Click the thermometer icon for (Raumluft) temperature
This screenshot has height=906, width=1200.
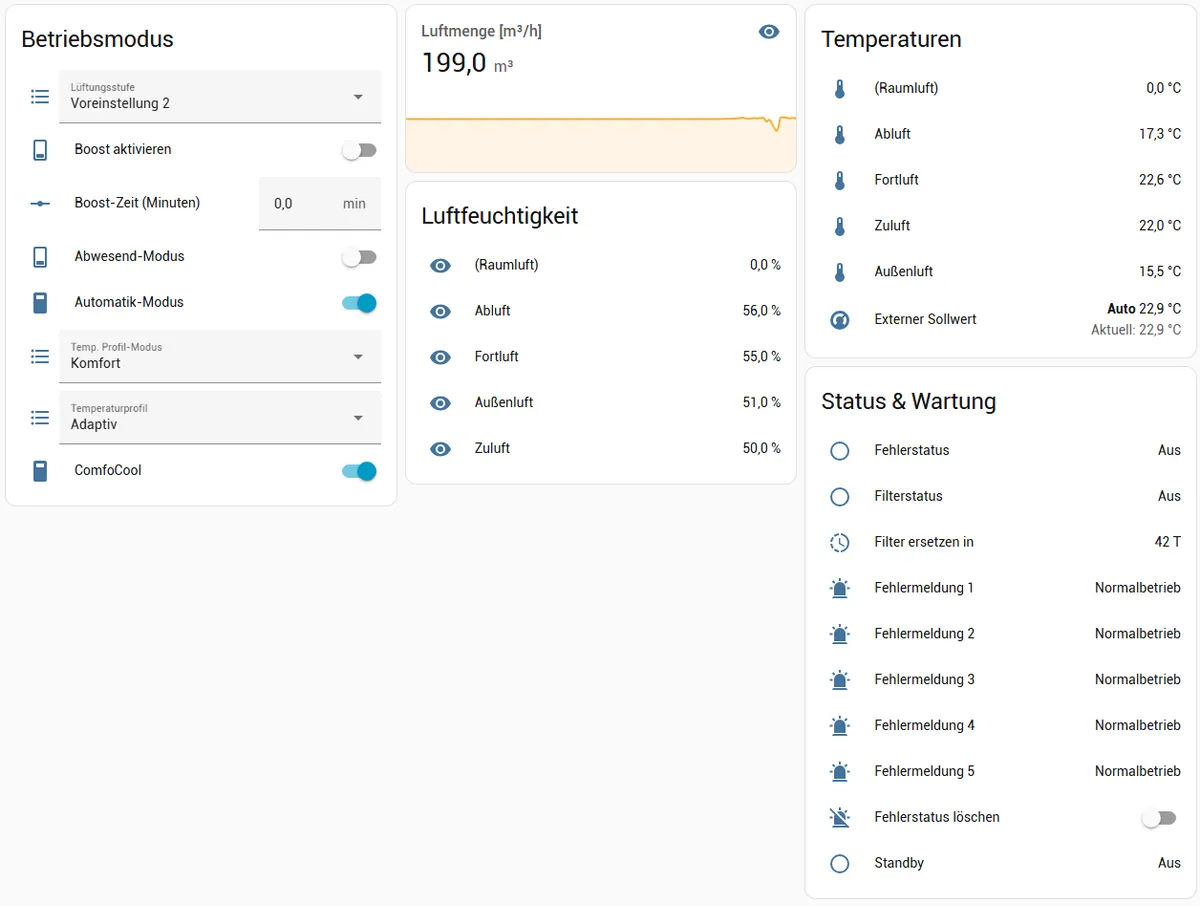coord(840,89)
